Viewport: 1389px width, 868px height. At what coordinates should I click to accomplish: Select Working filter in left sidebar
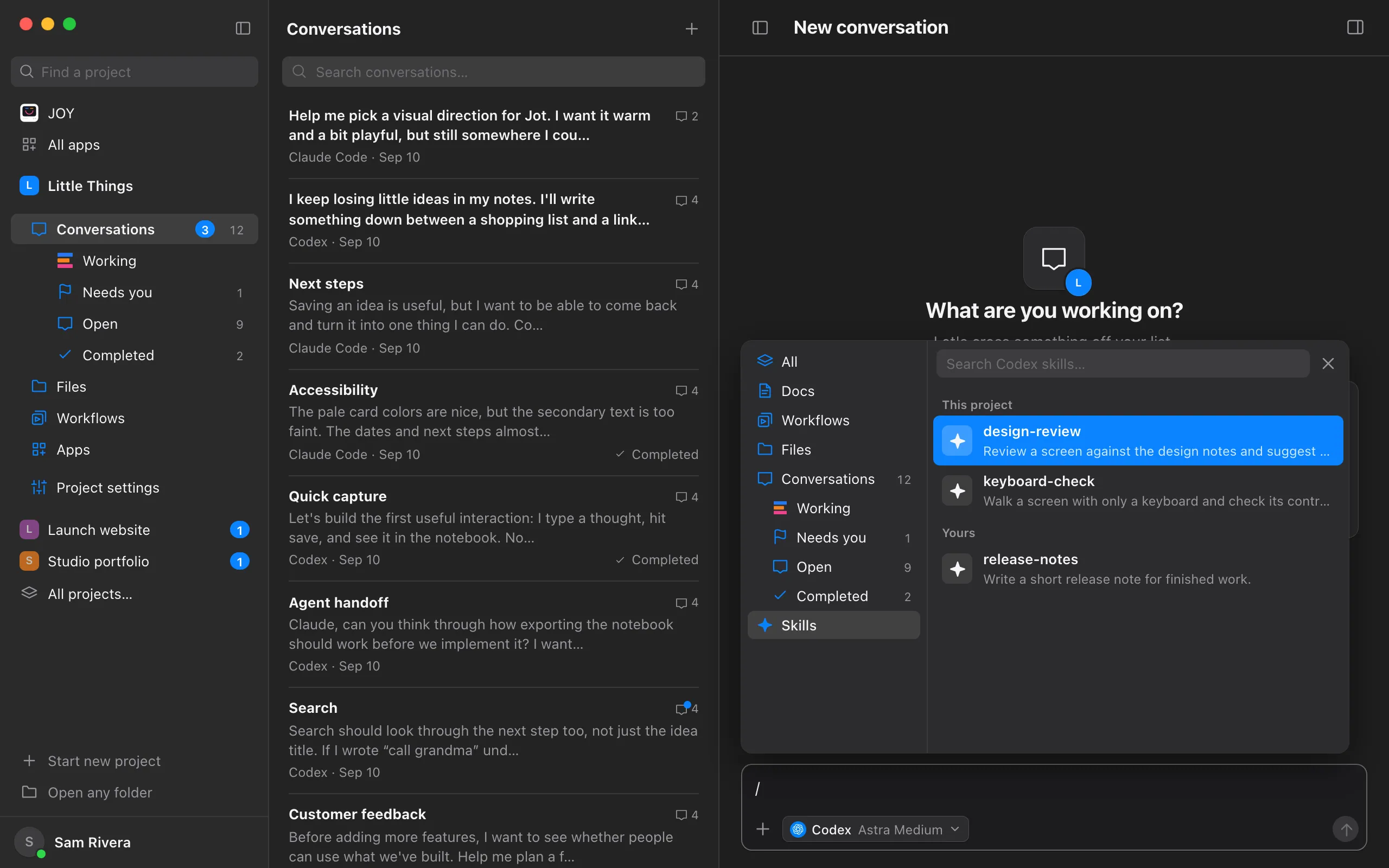click(135, 260)
